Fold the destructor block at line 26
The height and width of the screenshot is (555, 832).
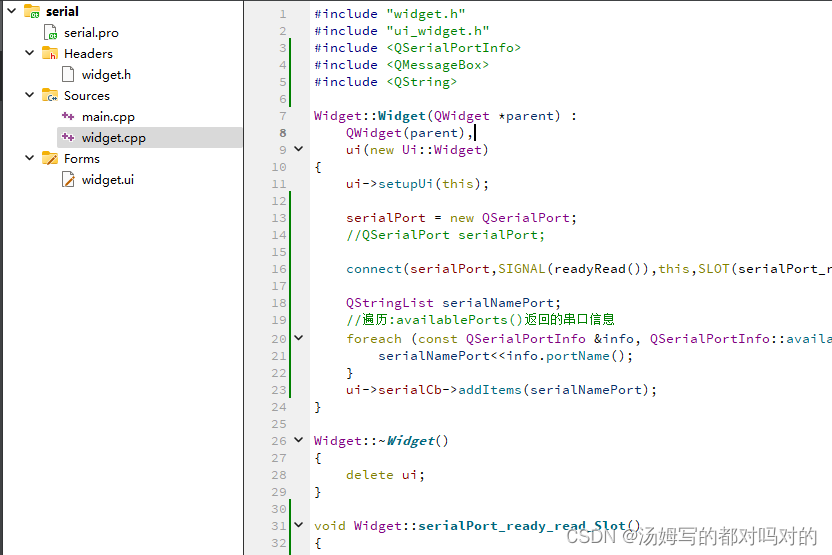[x=299, y=440]
